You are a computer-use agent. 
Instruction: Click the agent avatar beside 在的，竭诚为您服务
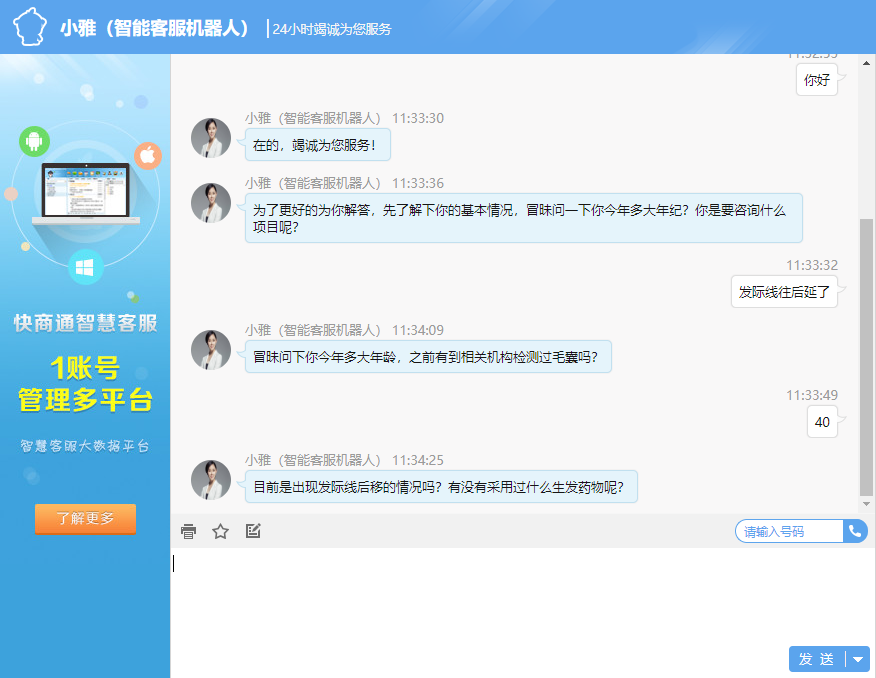[211, 138]
